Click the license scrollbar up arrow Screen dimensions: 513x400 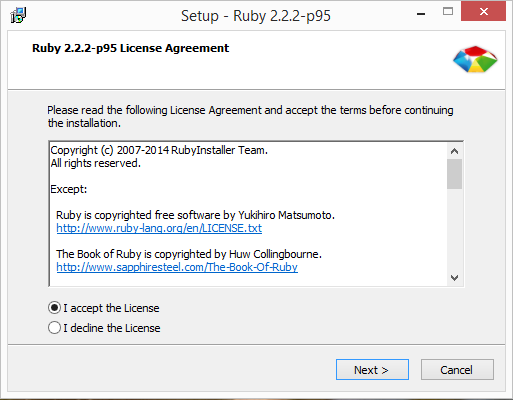[454, 151]
